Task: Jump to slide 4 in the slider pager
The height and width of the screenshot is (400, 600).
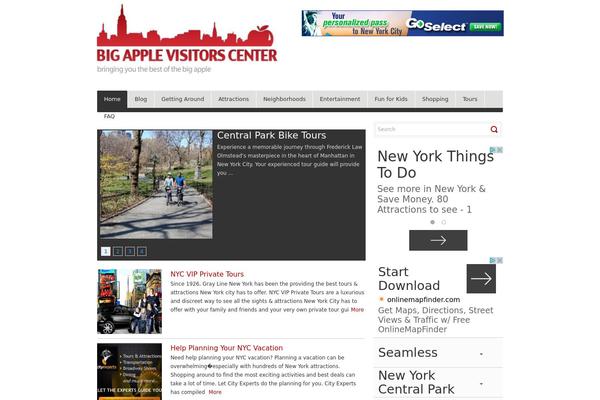Action: click(142, 251)
